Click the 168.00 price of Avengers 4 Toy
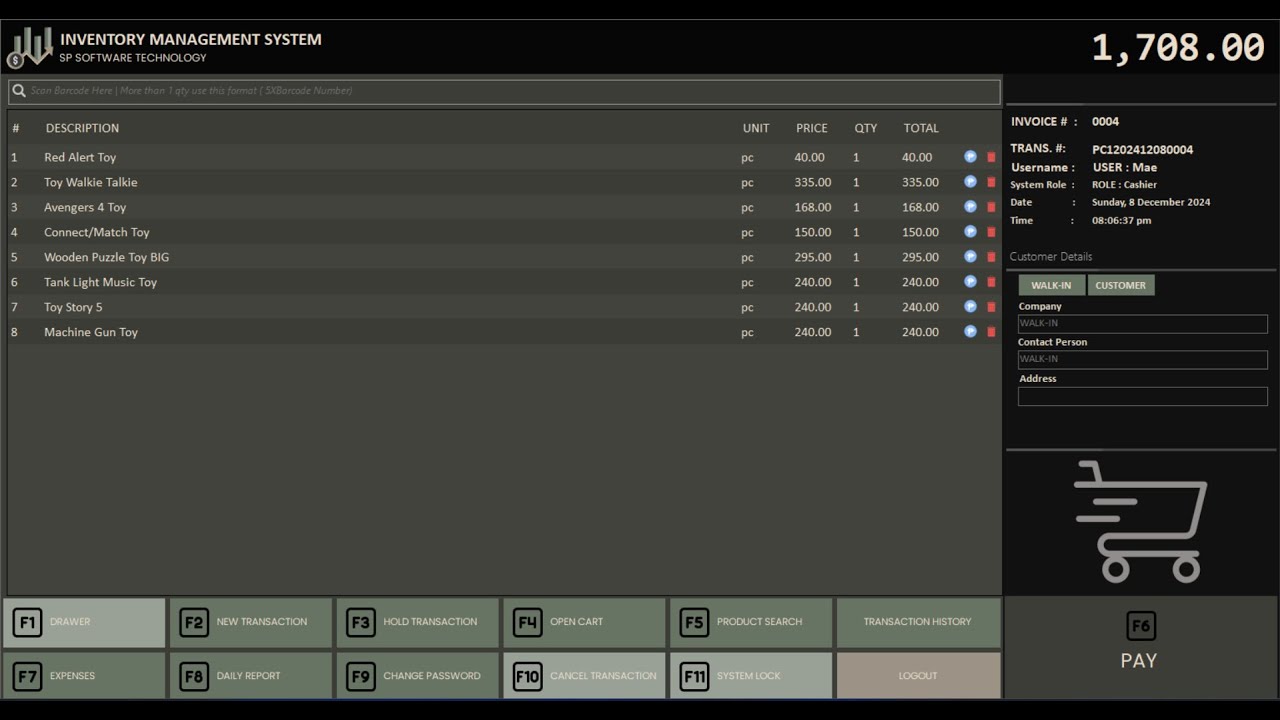 (x=813, y=207)
